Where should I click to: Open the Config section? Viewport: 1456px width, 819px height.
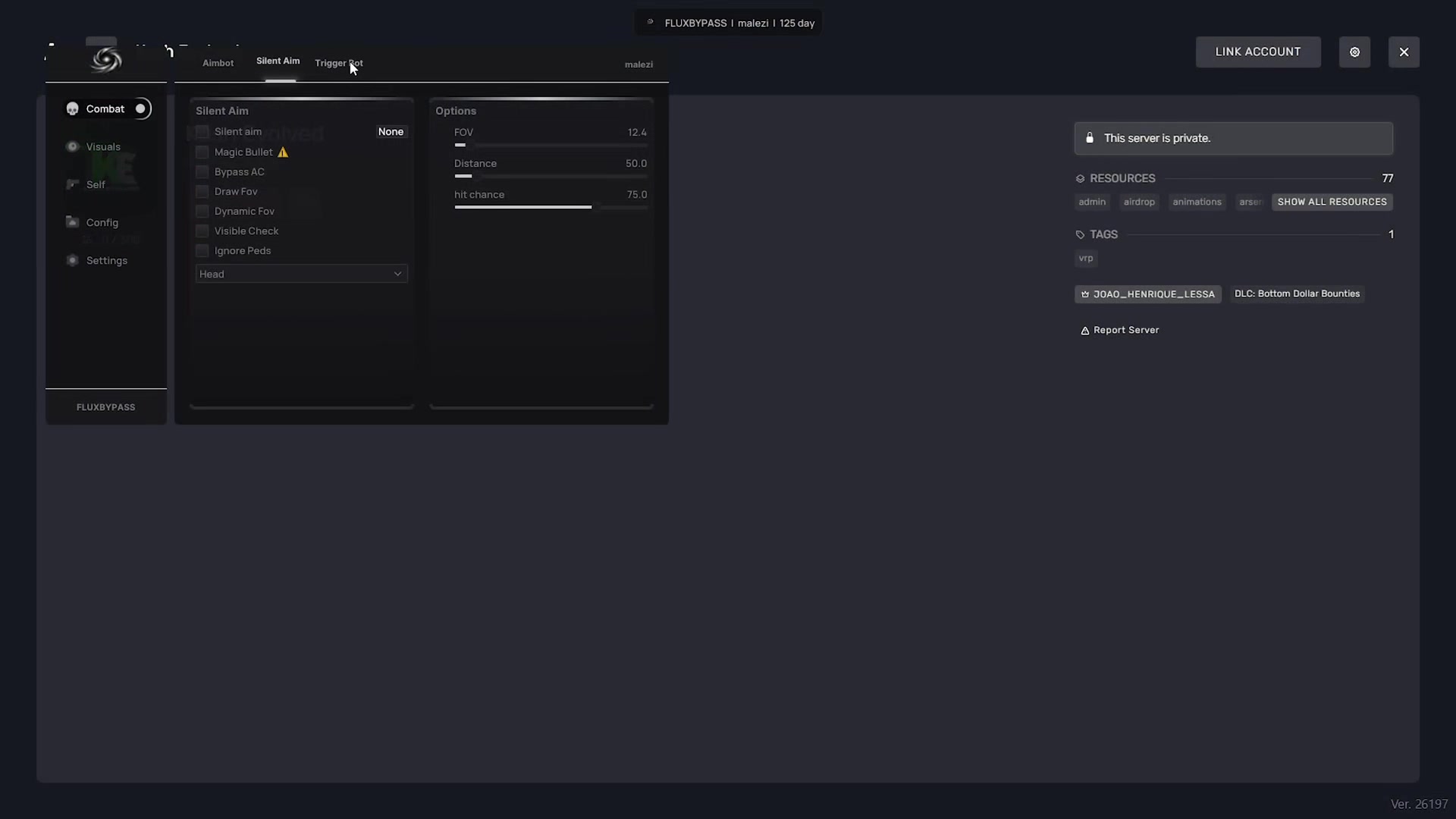click(x=102, y=223)
